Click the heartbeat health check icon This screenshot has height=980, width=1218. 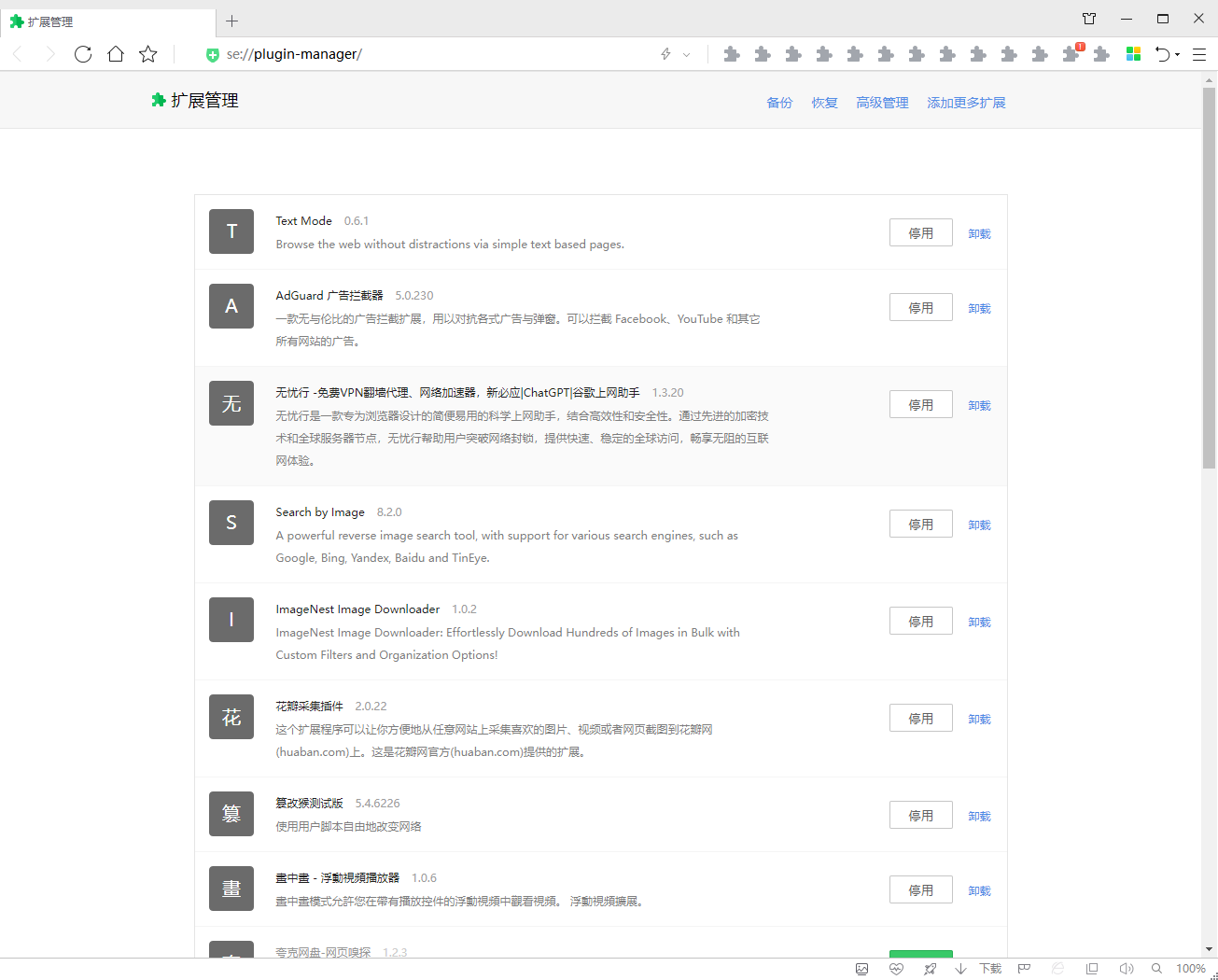tap(896, 969)
